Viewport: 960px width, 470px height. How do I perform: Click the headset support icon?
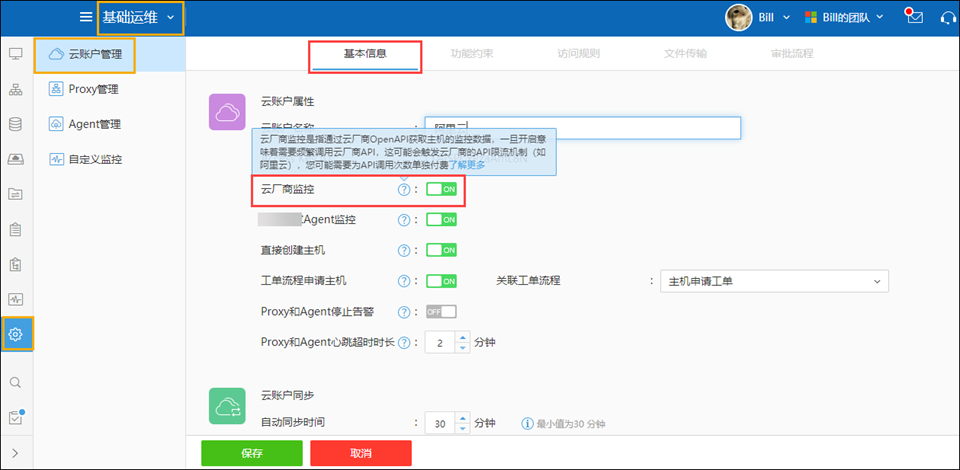pyautogui.click(x=949, y=17)
